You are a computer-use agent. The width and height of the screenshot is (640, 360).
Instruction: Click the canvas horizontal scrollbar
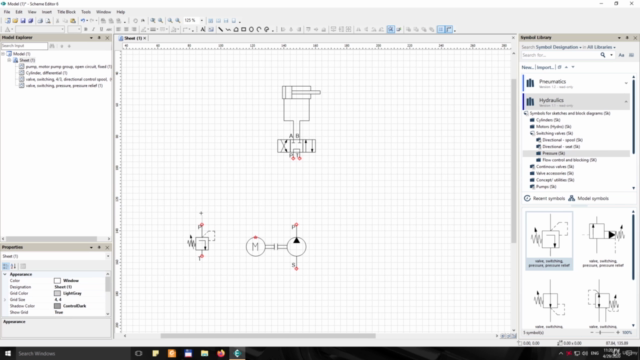(268, 336)
